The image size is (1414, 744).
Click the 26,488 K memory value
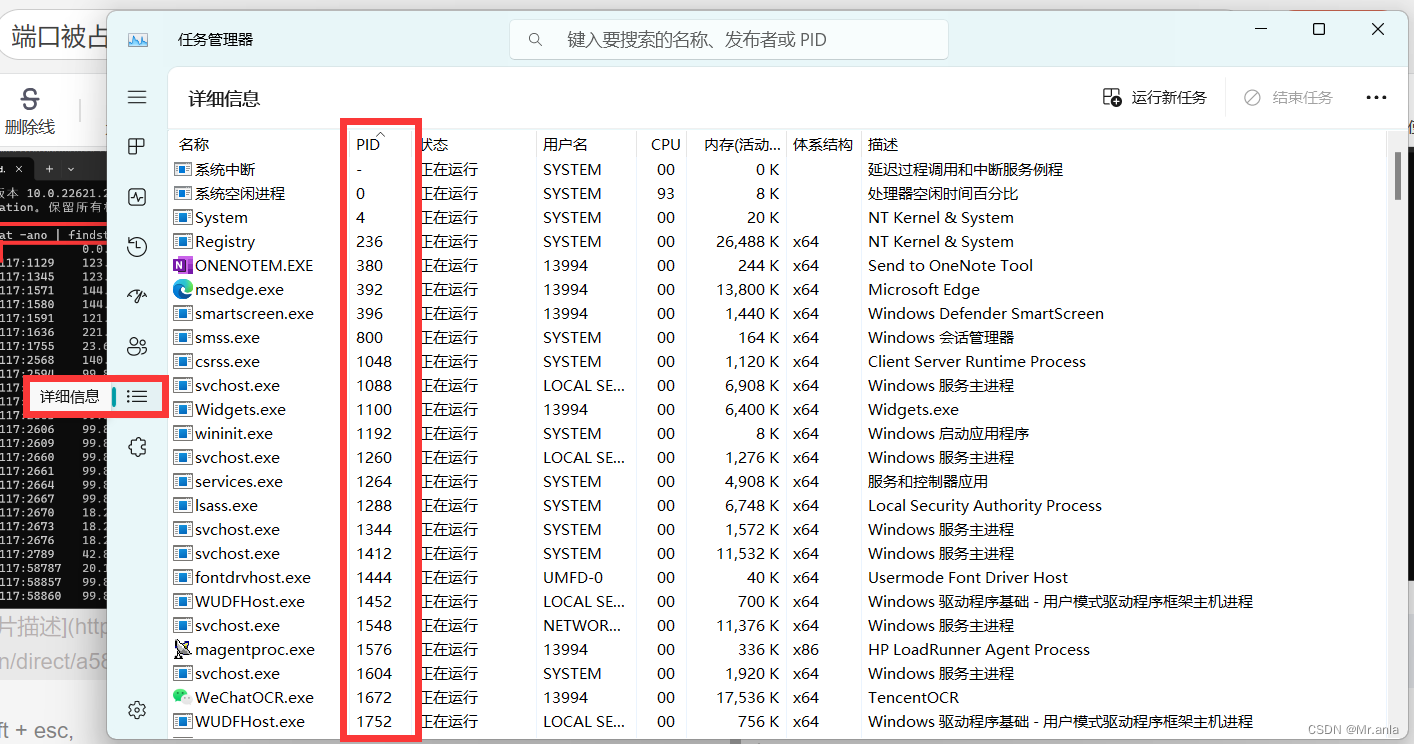(x=748, y=241)
